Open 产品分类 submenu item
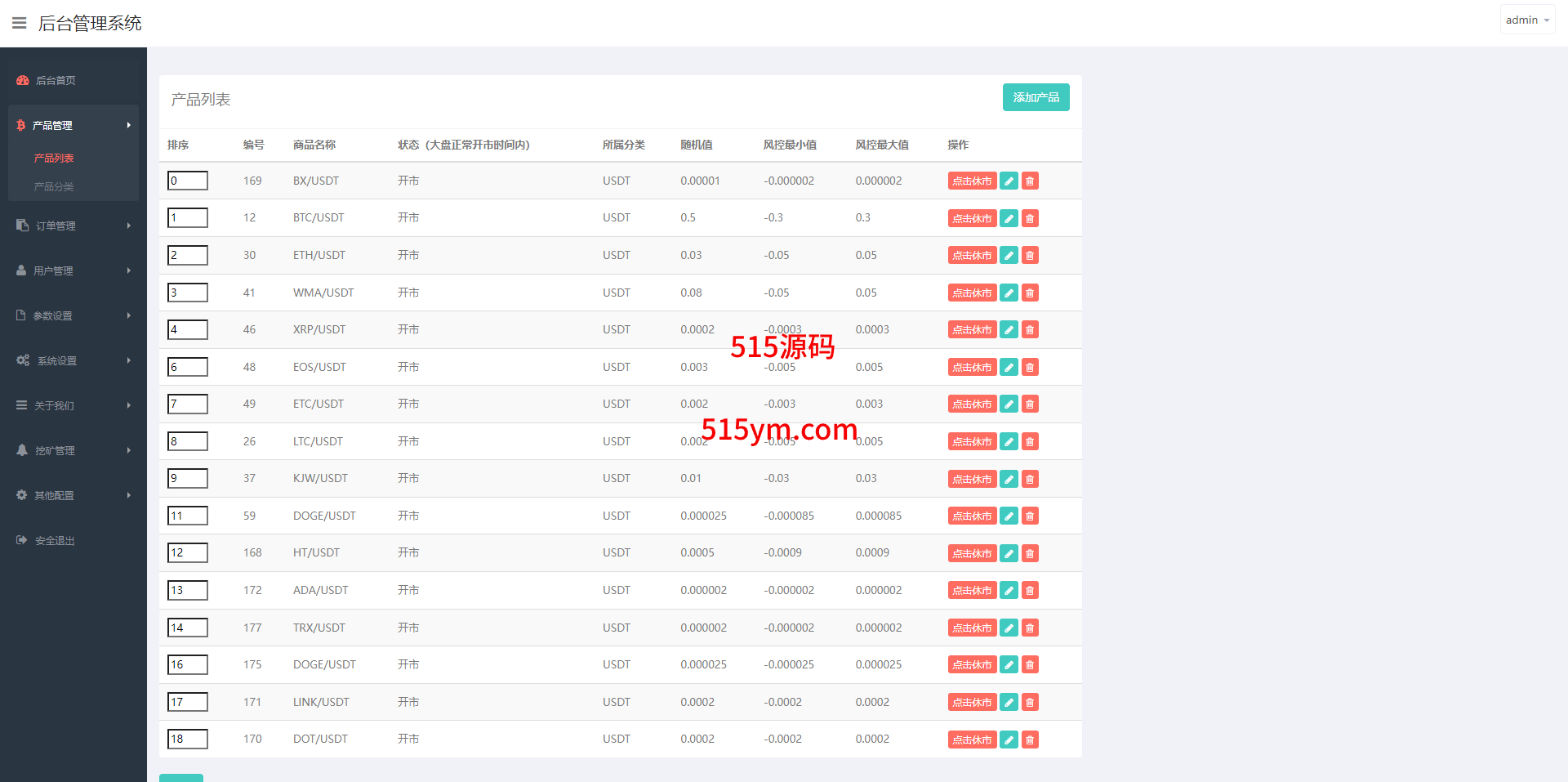 (x=54, y=186)
